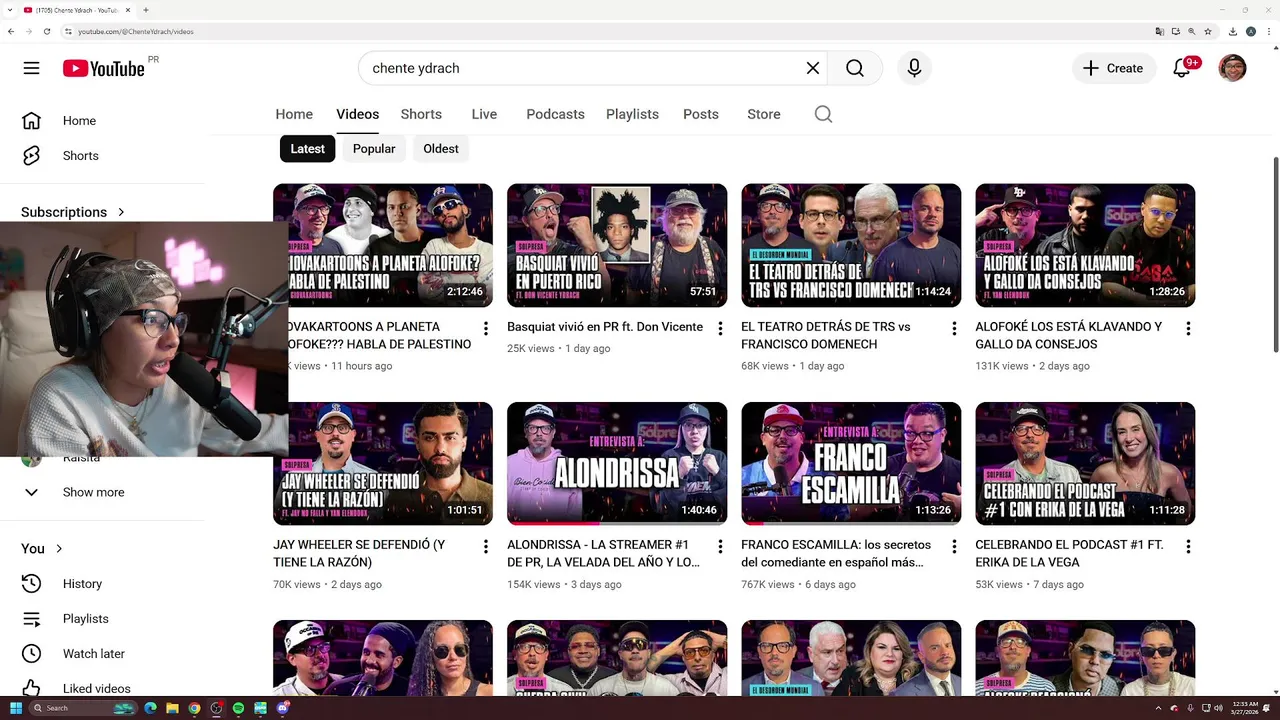The height and width of the screenshot is (720, 1280).
Task: Open options for ALOFOKÉ LOS ESTÁ KLAVANDO video
Action: [1188, 328]
